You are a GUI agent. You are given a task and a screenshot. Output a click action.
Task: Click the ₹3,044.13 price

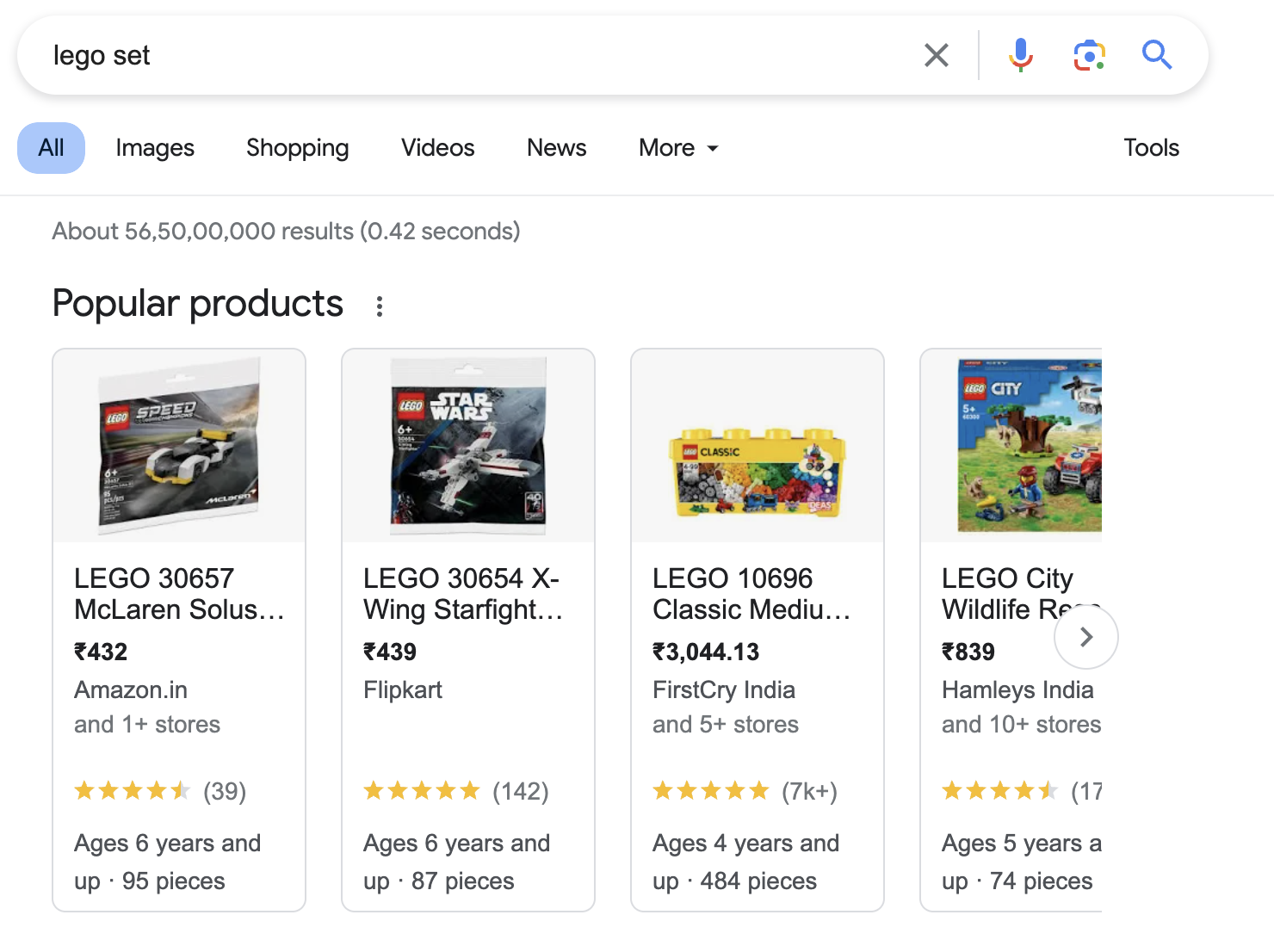[x=706, y=652]
